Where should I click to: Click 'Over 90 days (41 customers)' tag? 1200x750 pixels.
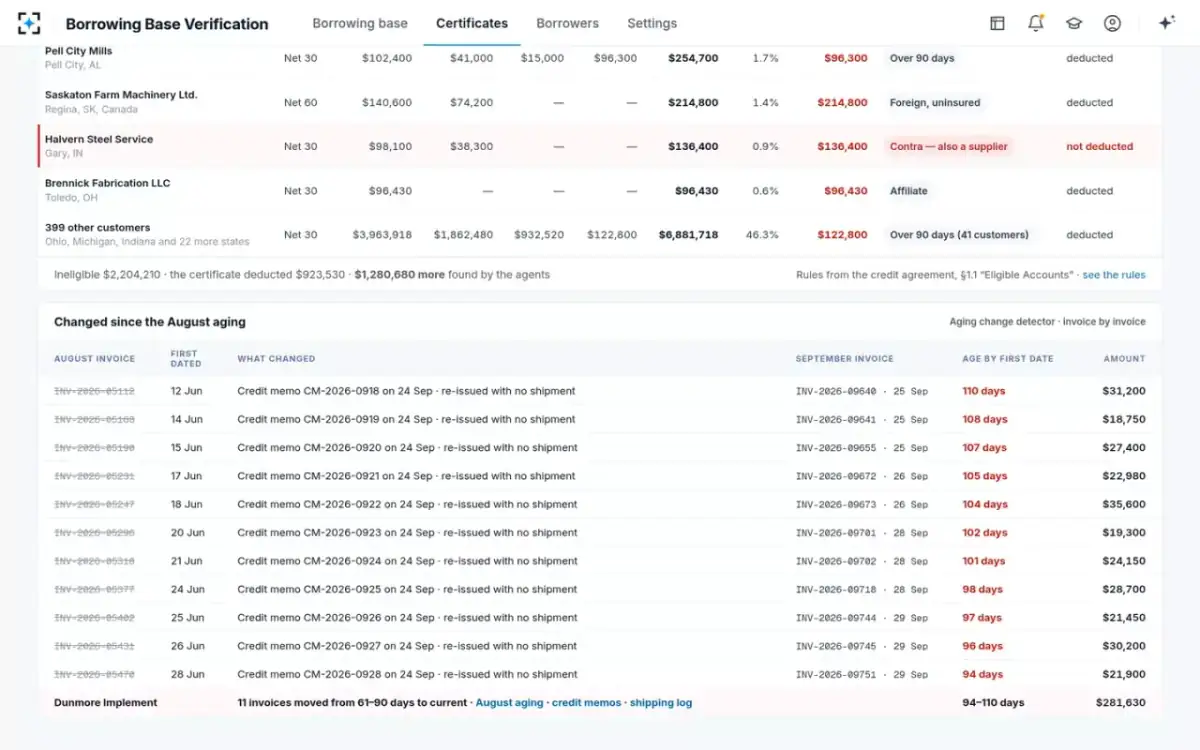[959, 235]
